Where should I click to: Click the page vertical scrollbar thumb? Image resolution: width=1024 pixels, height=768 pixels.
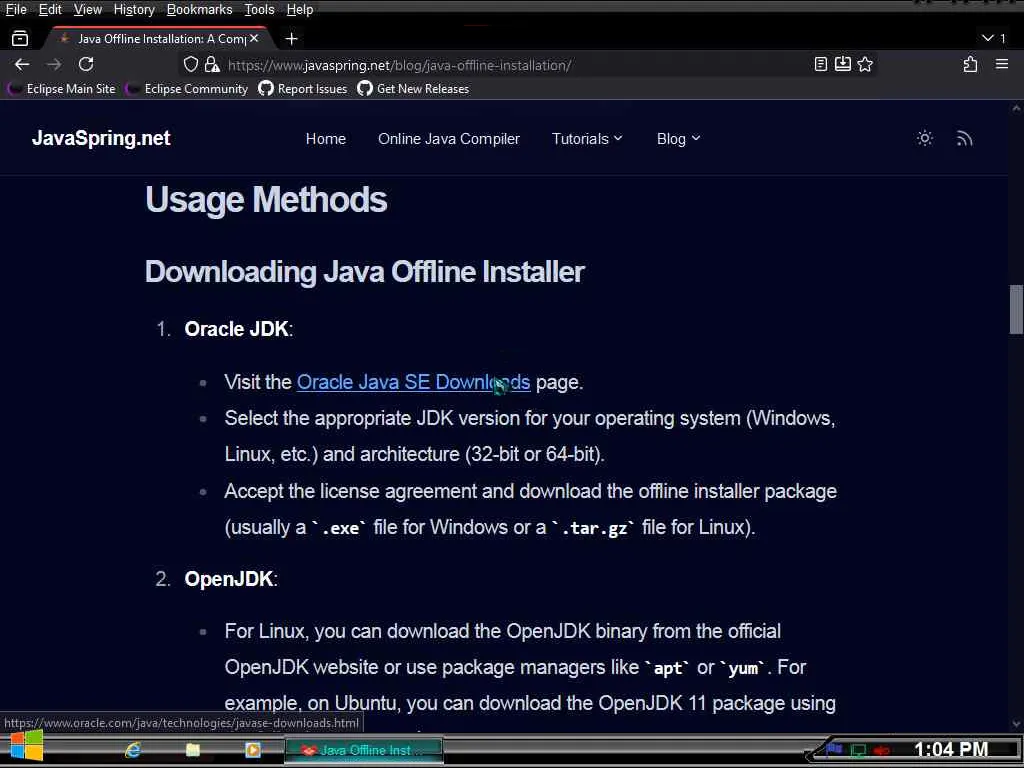coord(1016,310)
